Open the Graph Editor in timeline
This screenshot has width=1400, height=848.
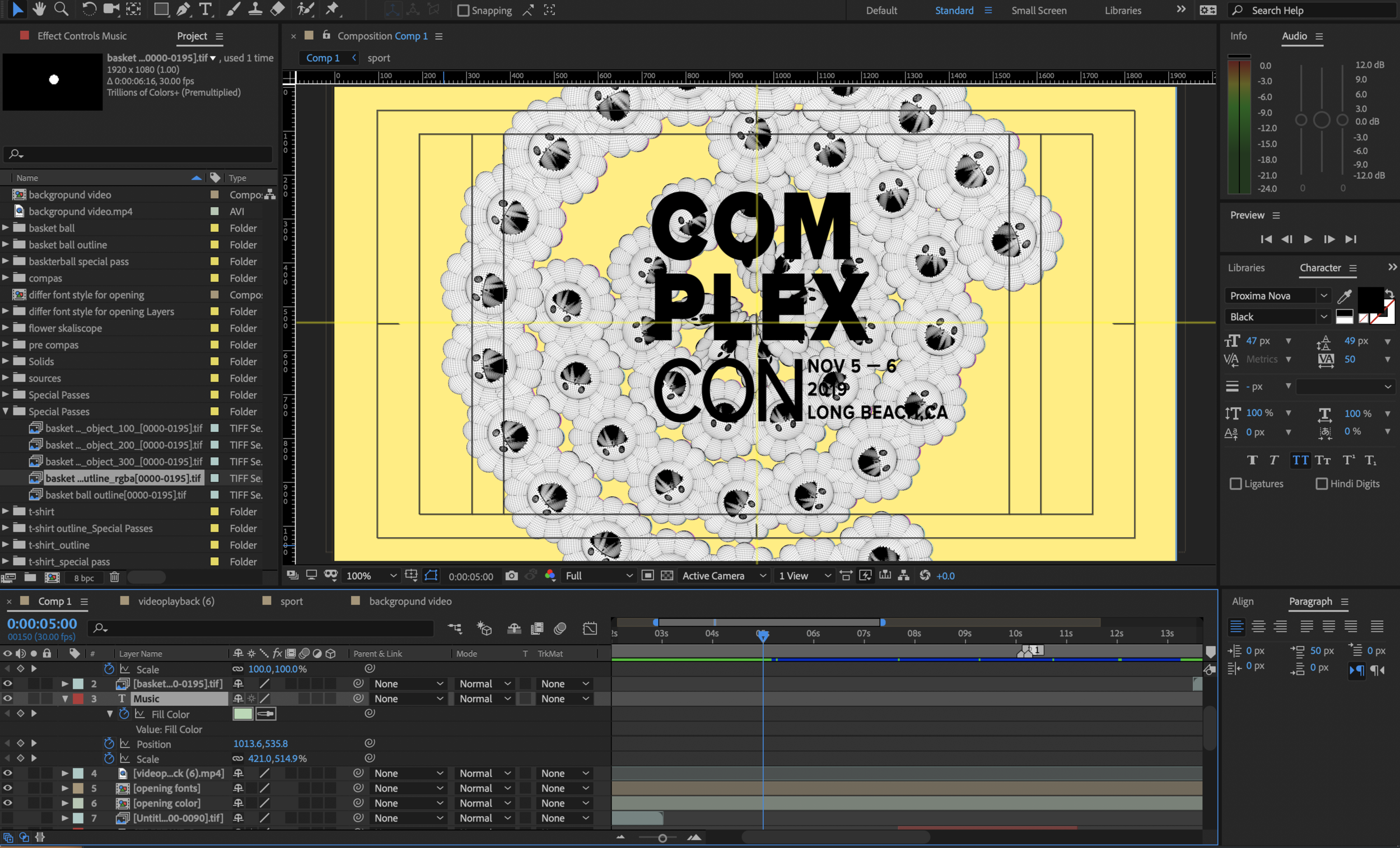tap(590, 628)
